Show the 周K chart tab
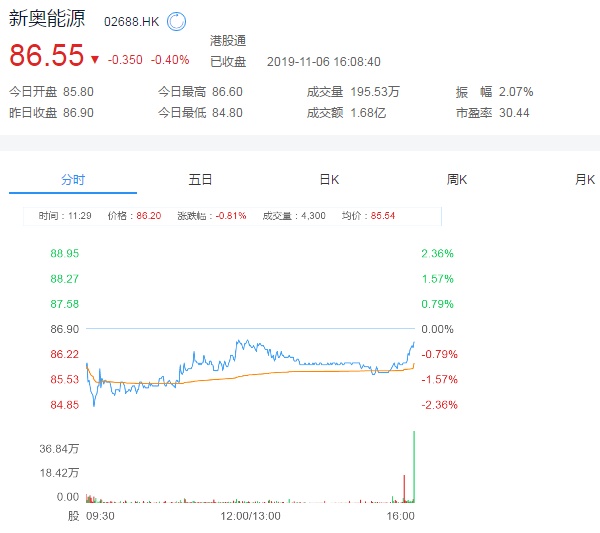Screen dimensions: 600x533 (x=457, y=180)
